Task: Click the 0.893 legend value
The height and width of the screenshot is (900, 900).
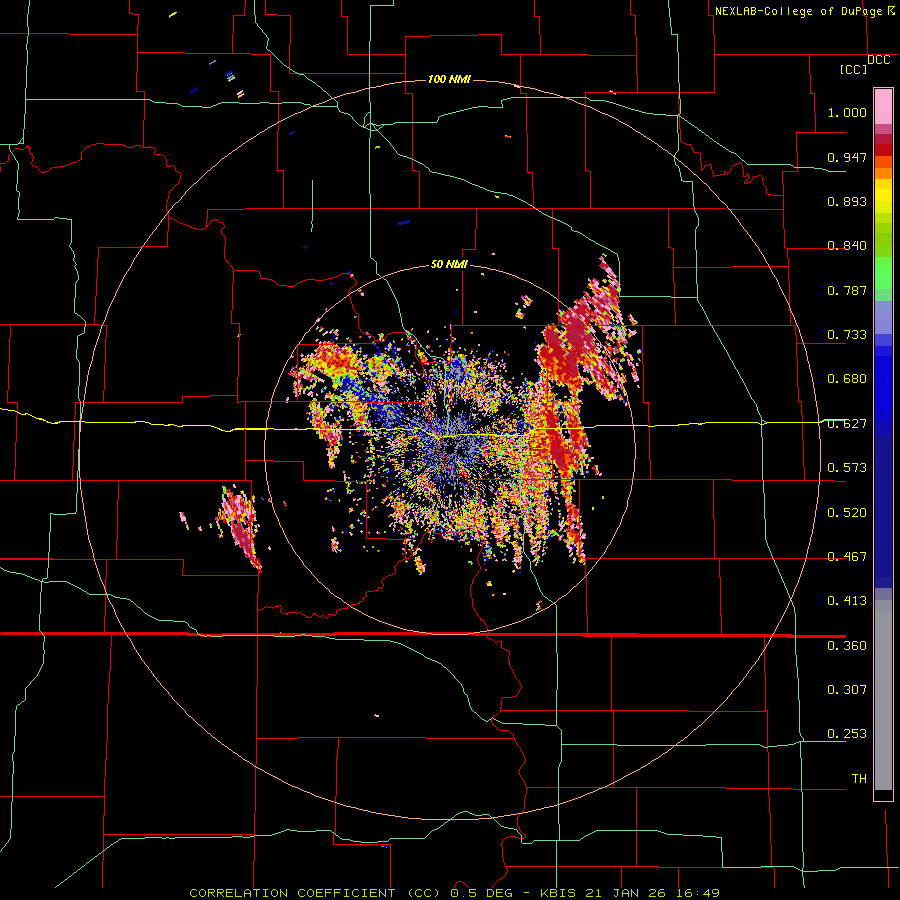Action: coord(847,201)
